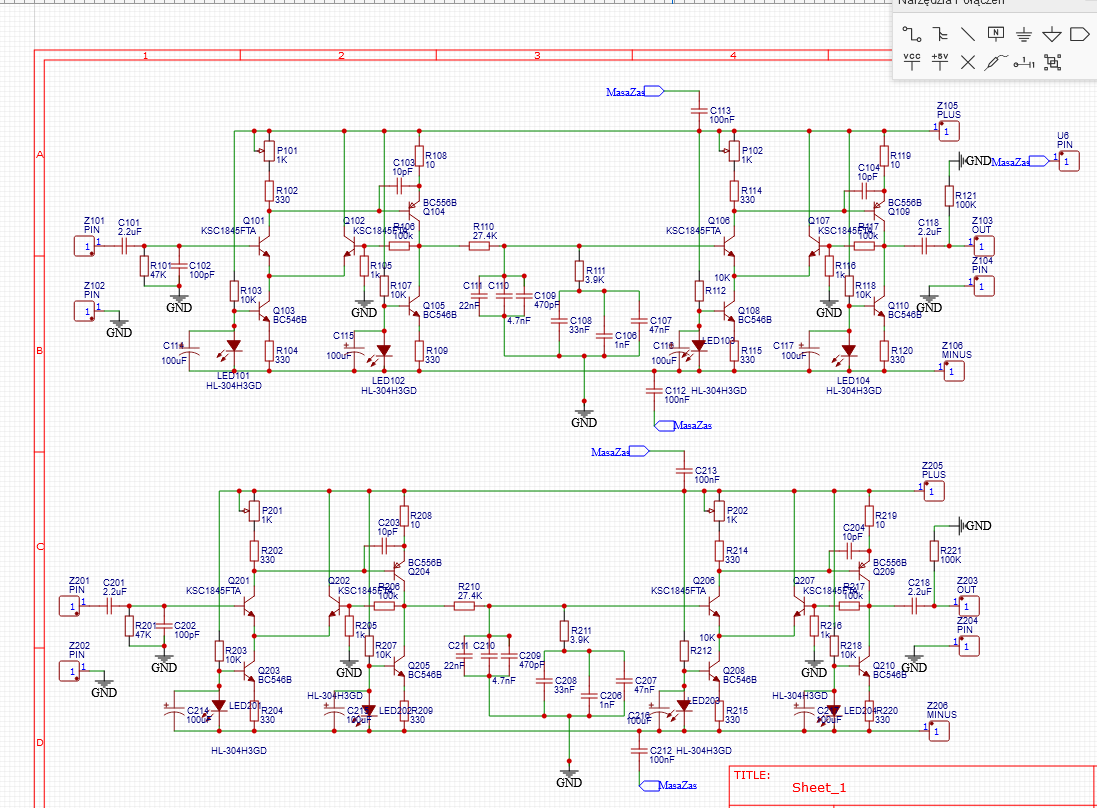
Task: Select the Z201 PIN connector
Action: pyautogui.click(x=72, y=606)
